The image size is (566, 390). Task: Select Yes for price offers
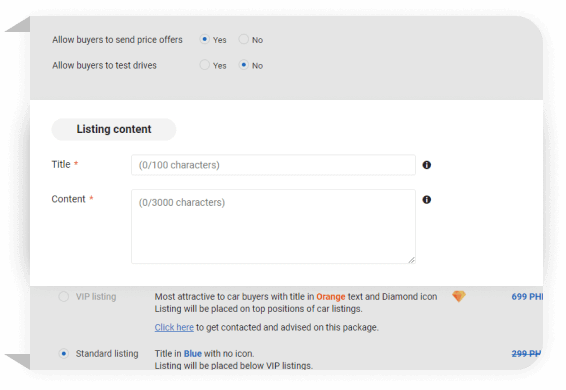point(205,39)
